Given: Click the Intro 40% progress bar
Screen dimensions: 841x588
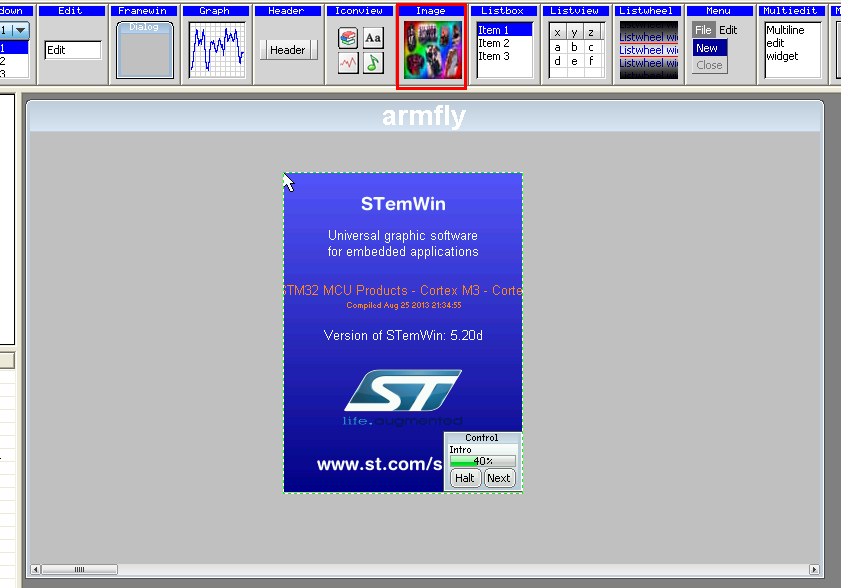Looking at the screenshot, I should click(483, 461).
